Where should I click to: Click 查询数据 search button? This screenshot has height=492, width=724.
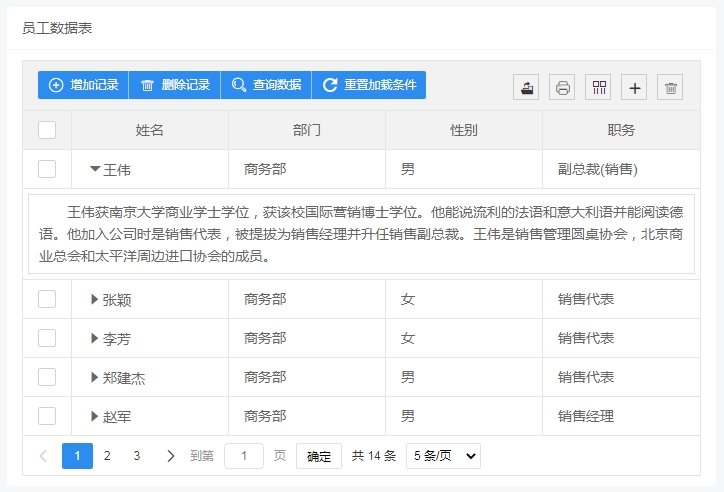tap(266, 85)
